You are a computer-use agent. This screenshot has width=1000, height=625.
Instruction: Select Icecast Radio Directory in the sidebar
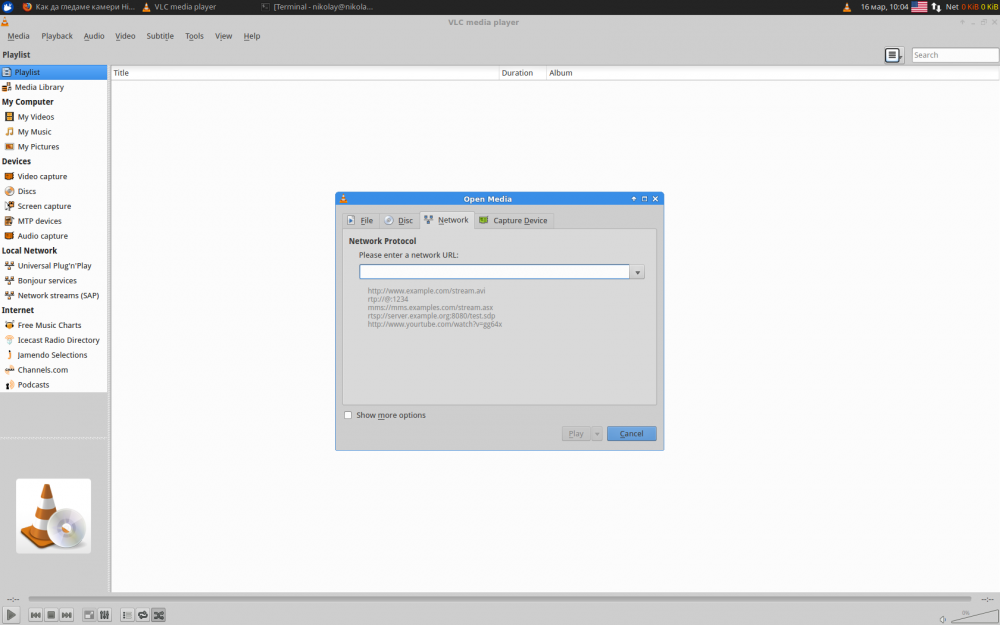tap(58, 340)
